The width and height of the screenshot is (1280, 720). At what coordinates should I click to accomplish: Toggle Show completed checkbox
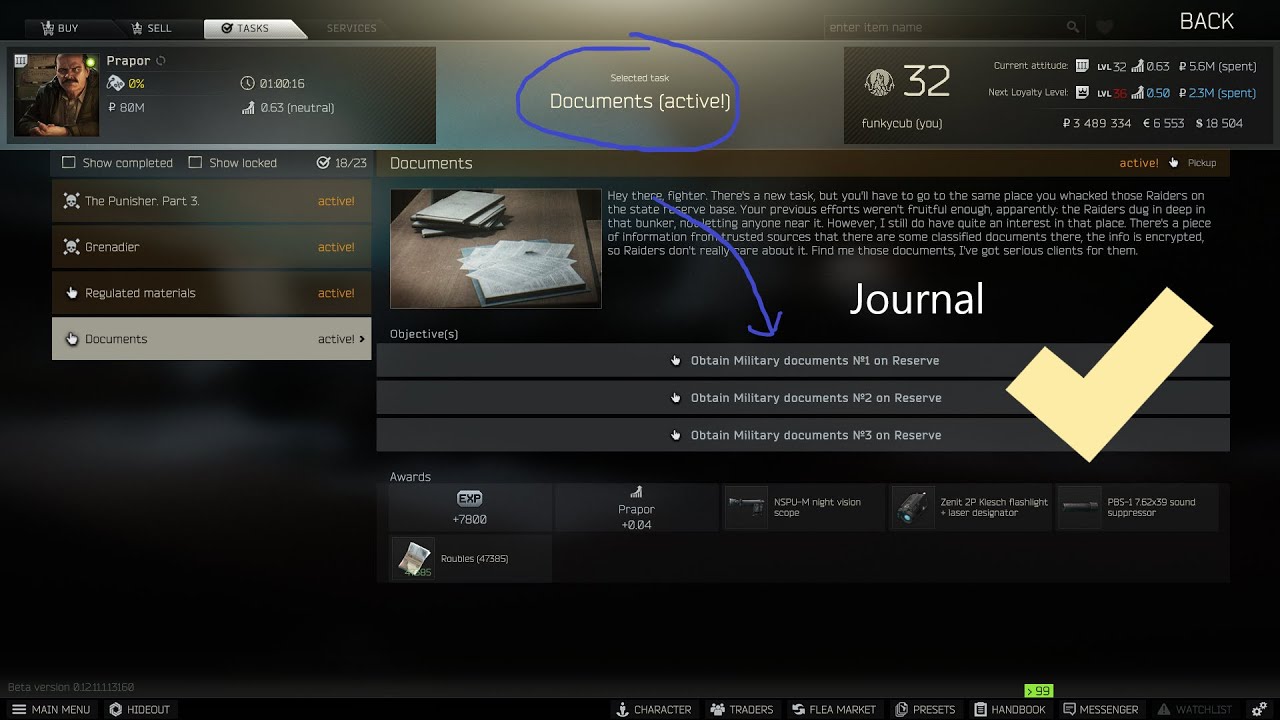click(69, 162)
